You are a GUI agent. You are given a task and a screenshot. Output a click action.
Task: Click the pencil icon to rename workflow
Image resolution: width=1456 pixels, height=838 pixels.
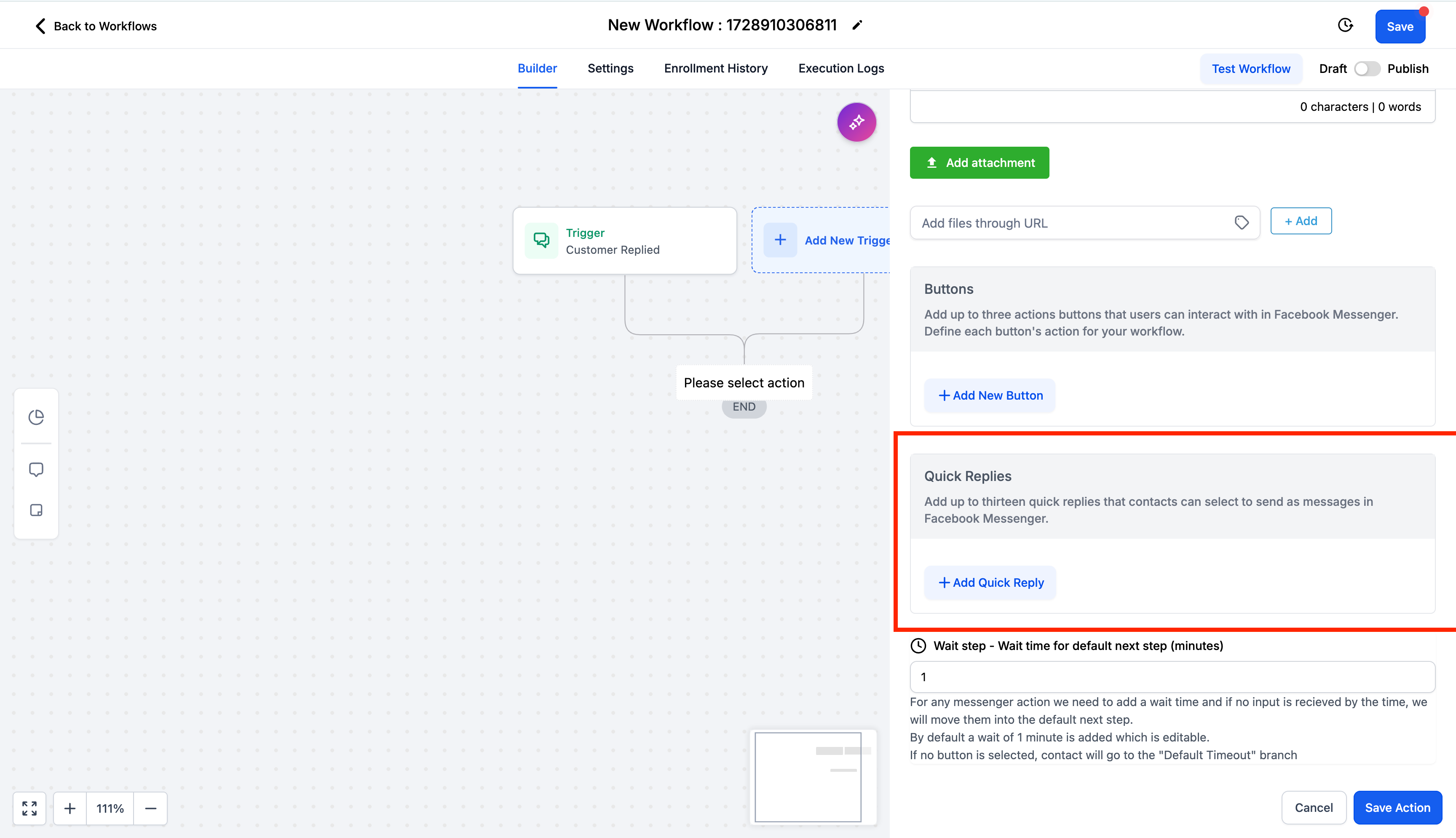click(x=857, y=25)
